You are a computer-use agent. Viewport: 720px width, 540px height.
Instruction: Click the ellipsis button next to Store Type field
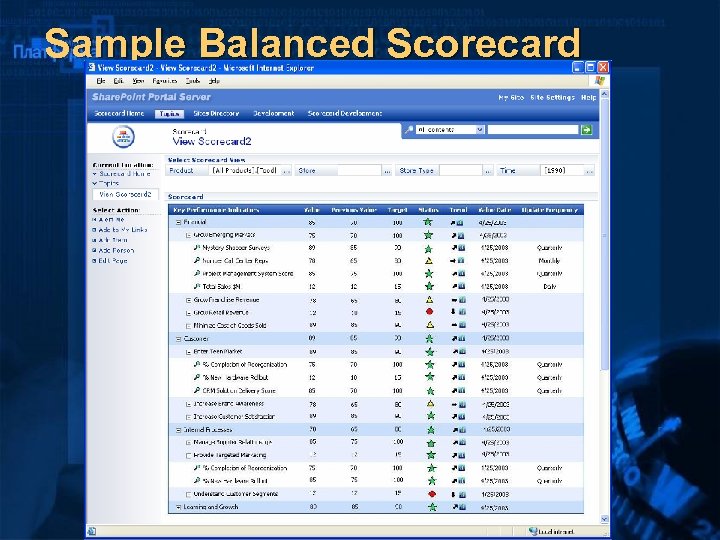click(x=488, y=171)
